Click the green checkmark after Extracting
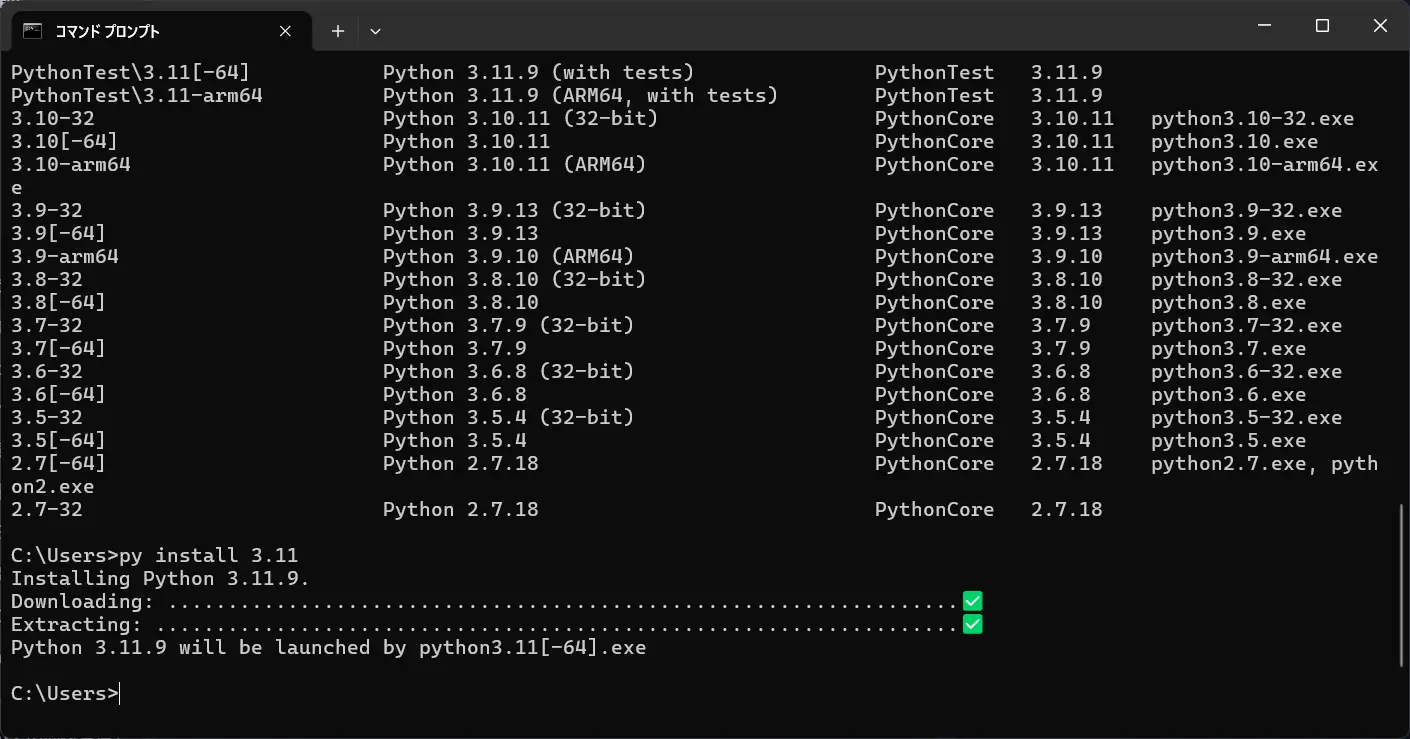1410x739 pixels. 972,624
